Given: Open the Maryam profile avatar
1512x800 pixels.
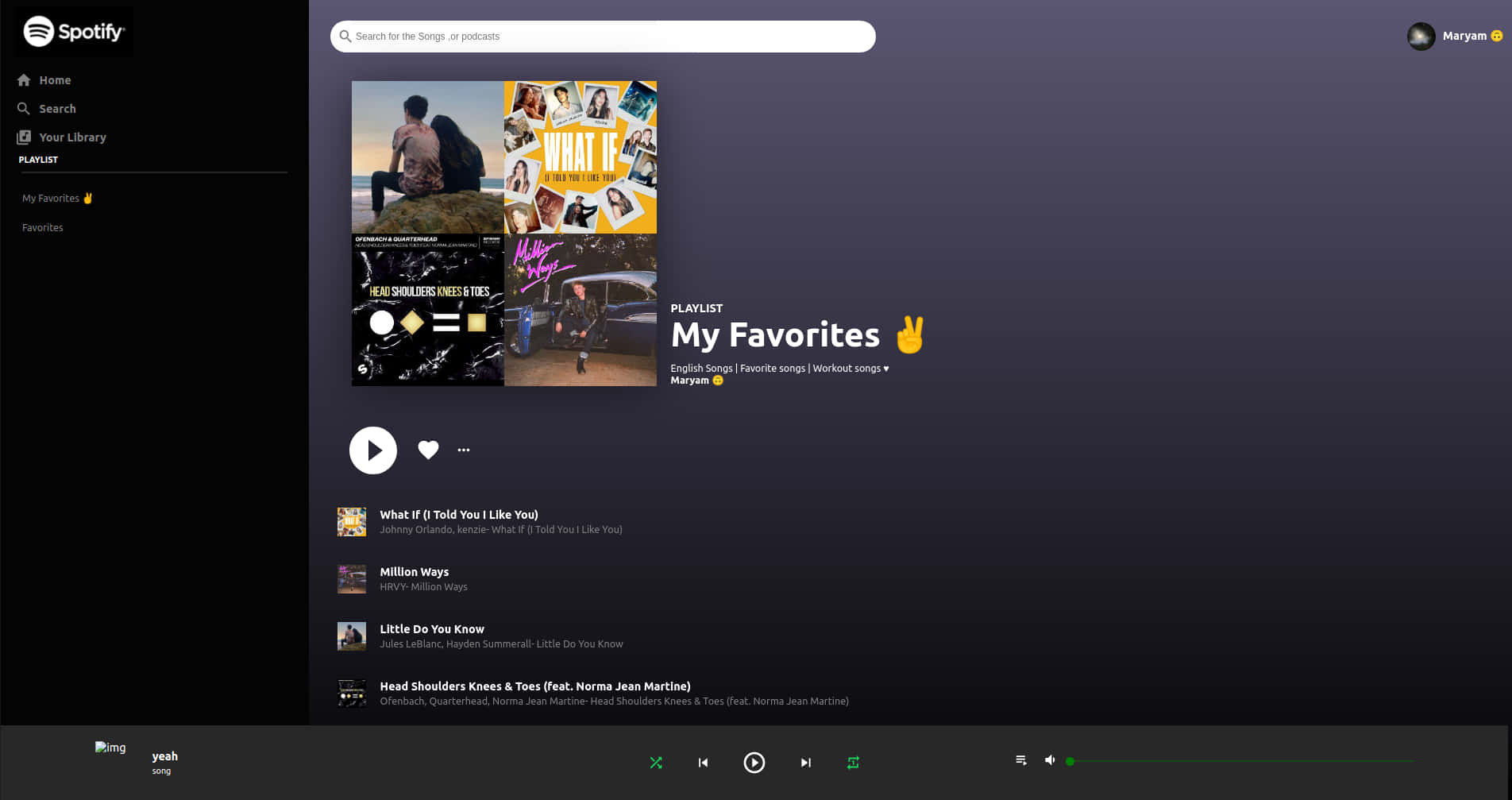Looking at the screenshot, I should pyautogui.click(x=1421, y=36).
